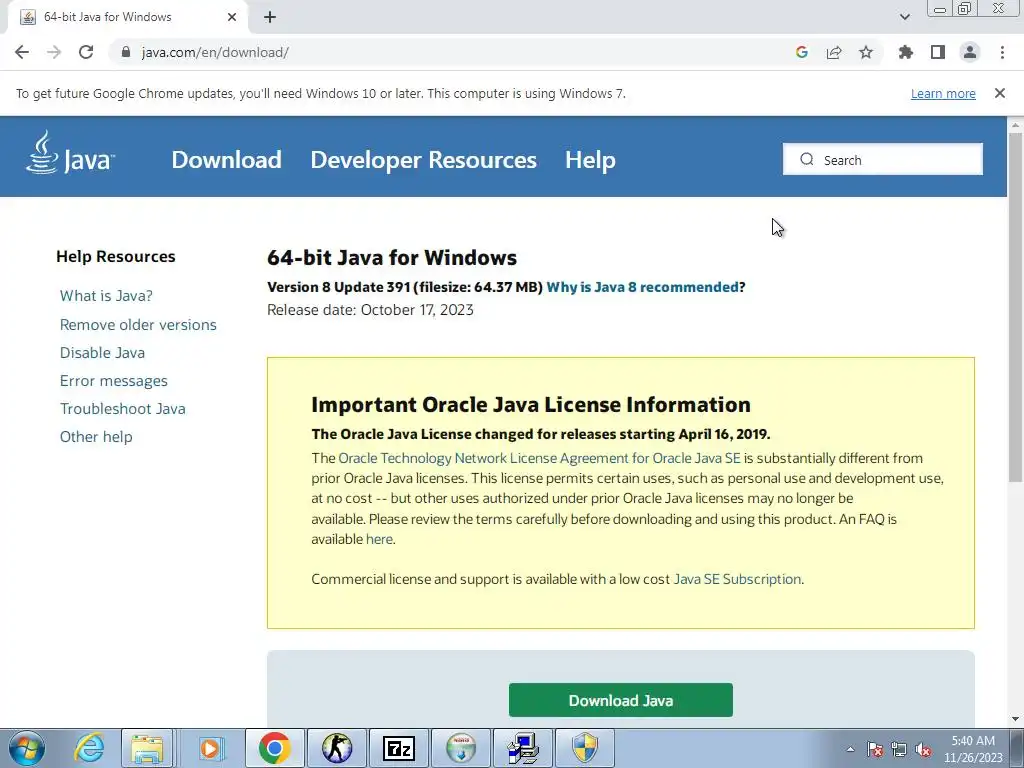Open the clock showing 5:40 AM
The width and height of the screenshot is (1024, 768).
[x=973, y=749]
